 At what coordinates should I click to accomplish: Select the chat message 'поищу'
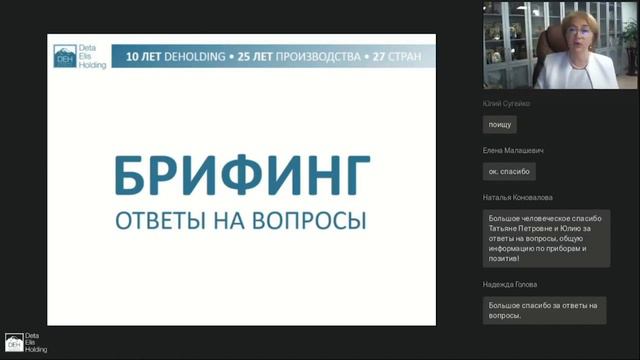[500, 124]
